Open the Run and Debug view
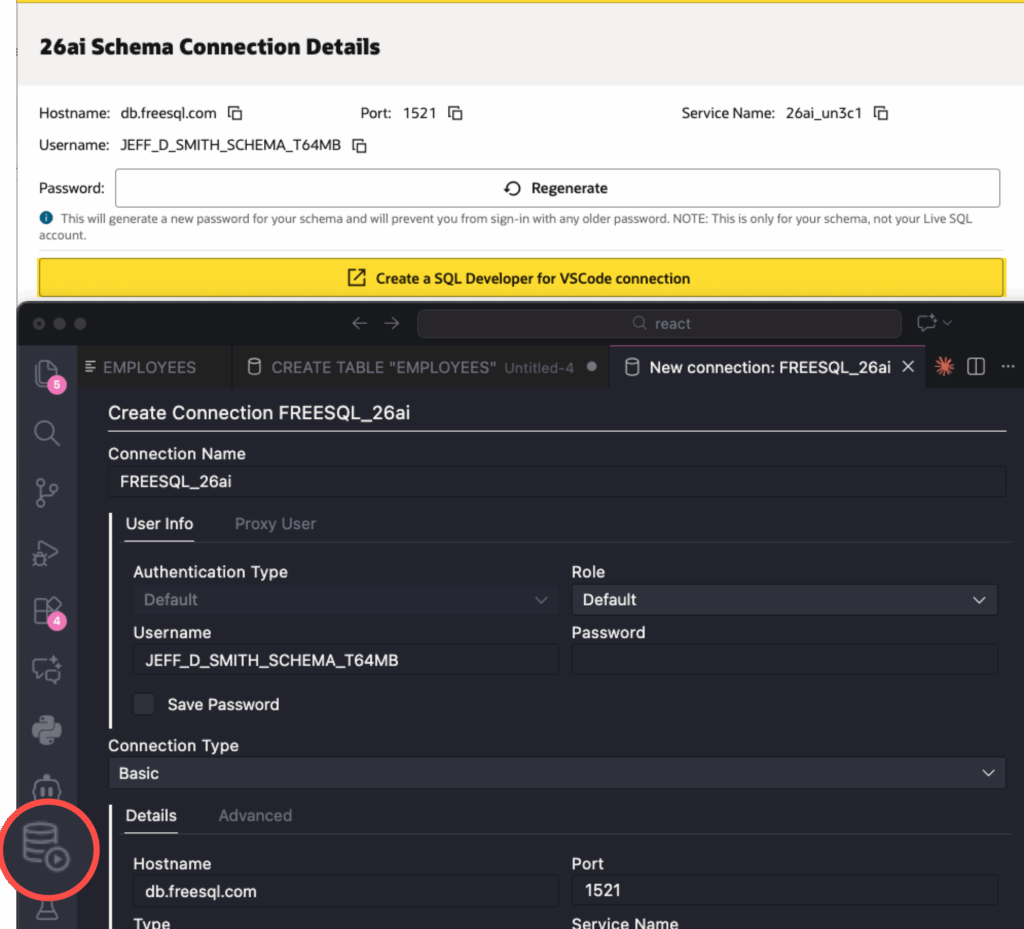Screen dimensions: 1024x929 point(47,552)
